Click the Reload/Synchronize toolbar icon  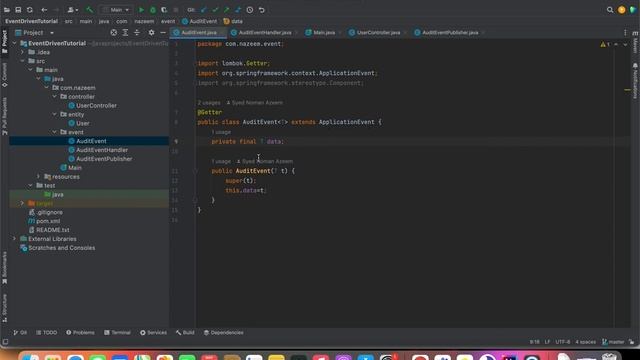click(x=30, y=10)
